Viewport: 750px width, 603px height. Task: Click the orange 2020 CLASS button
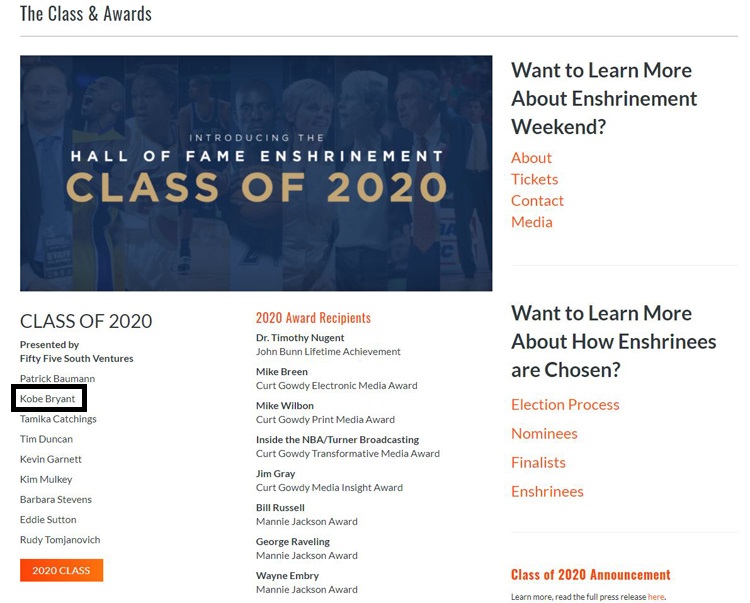61,570
